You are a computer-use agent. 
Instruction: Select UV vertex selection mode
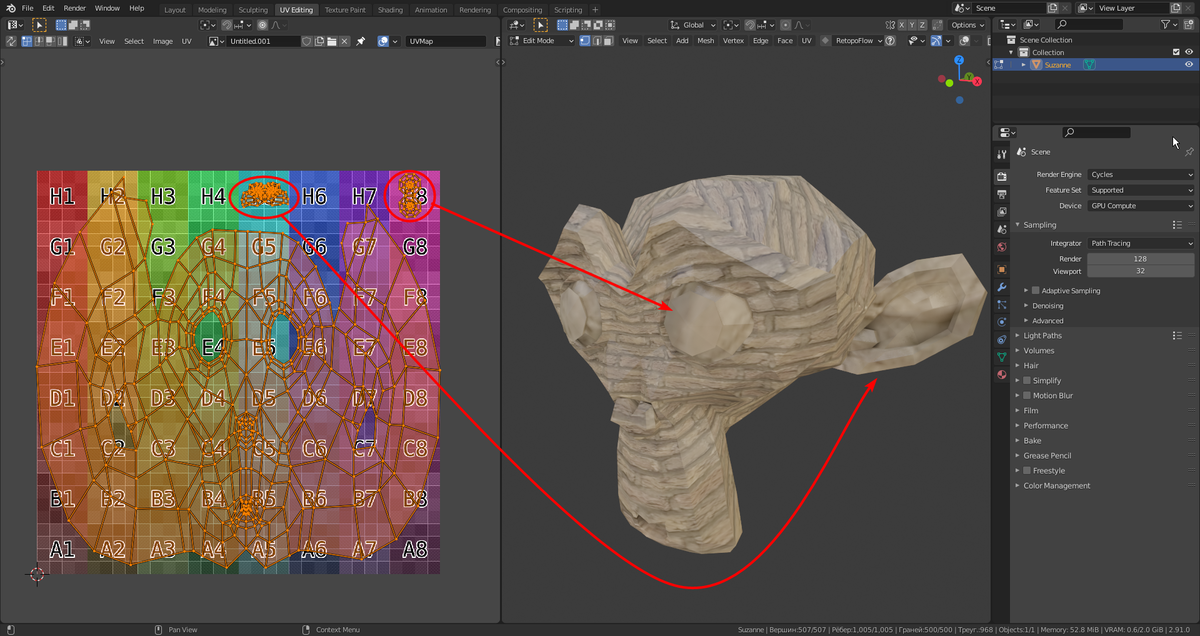[x=27, y=41]
